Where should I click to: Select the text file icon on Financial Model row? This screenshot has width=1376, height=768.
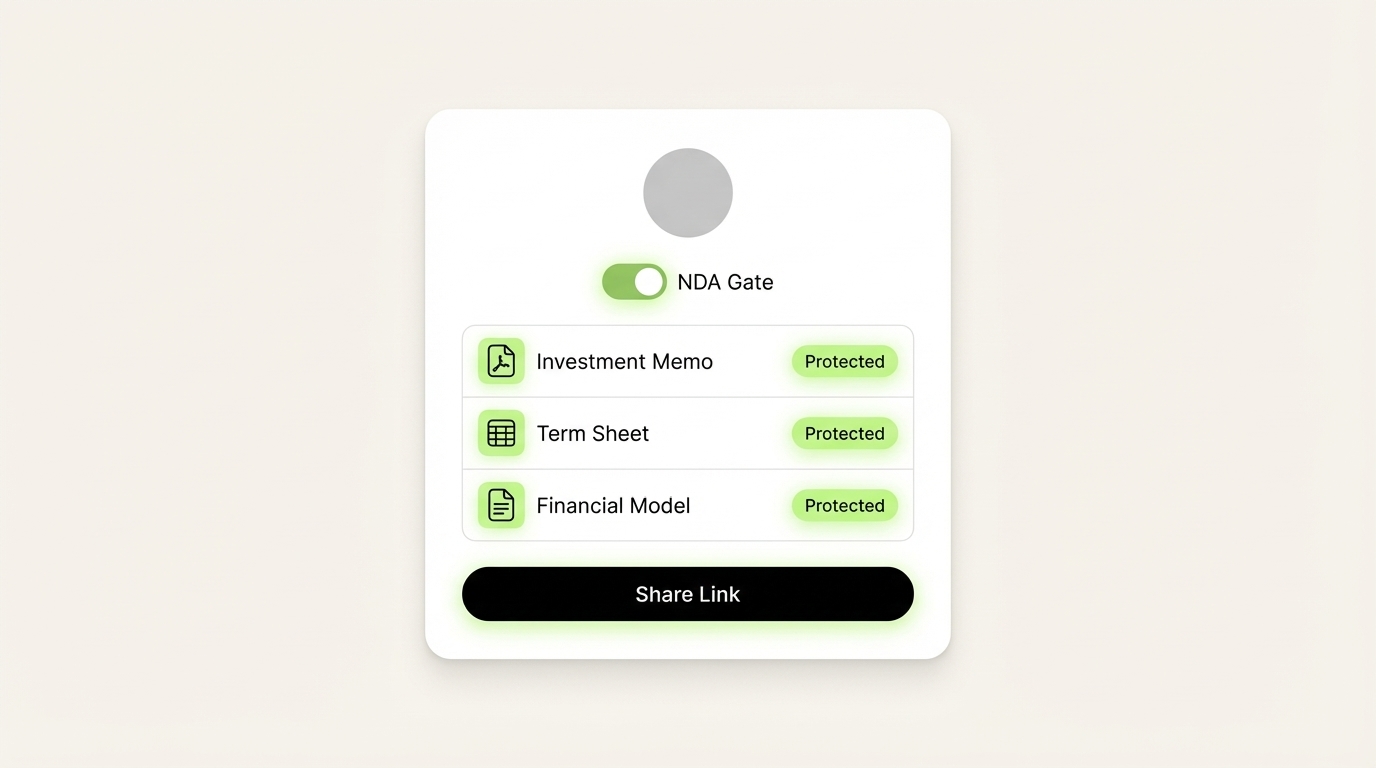501,505
